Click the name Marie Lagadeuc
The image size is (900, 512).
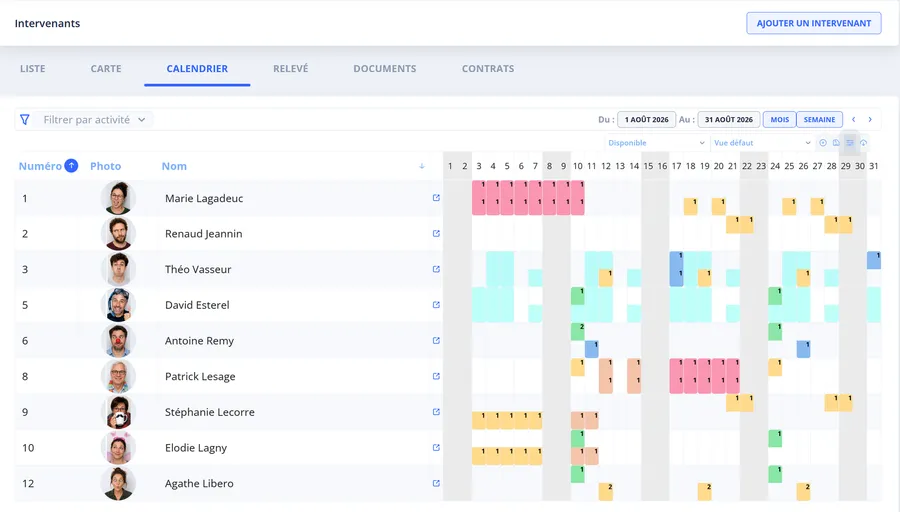204,198
